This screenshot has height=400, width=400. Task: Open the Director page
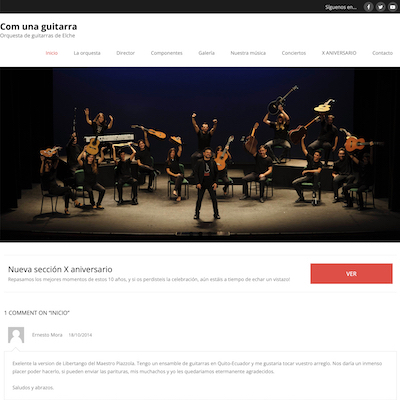coord(125,53)
